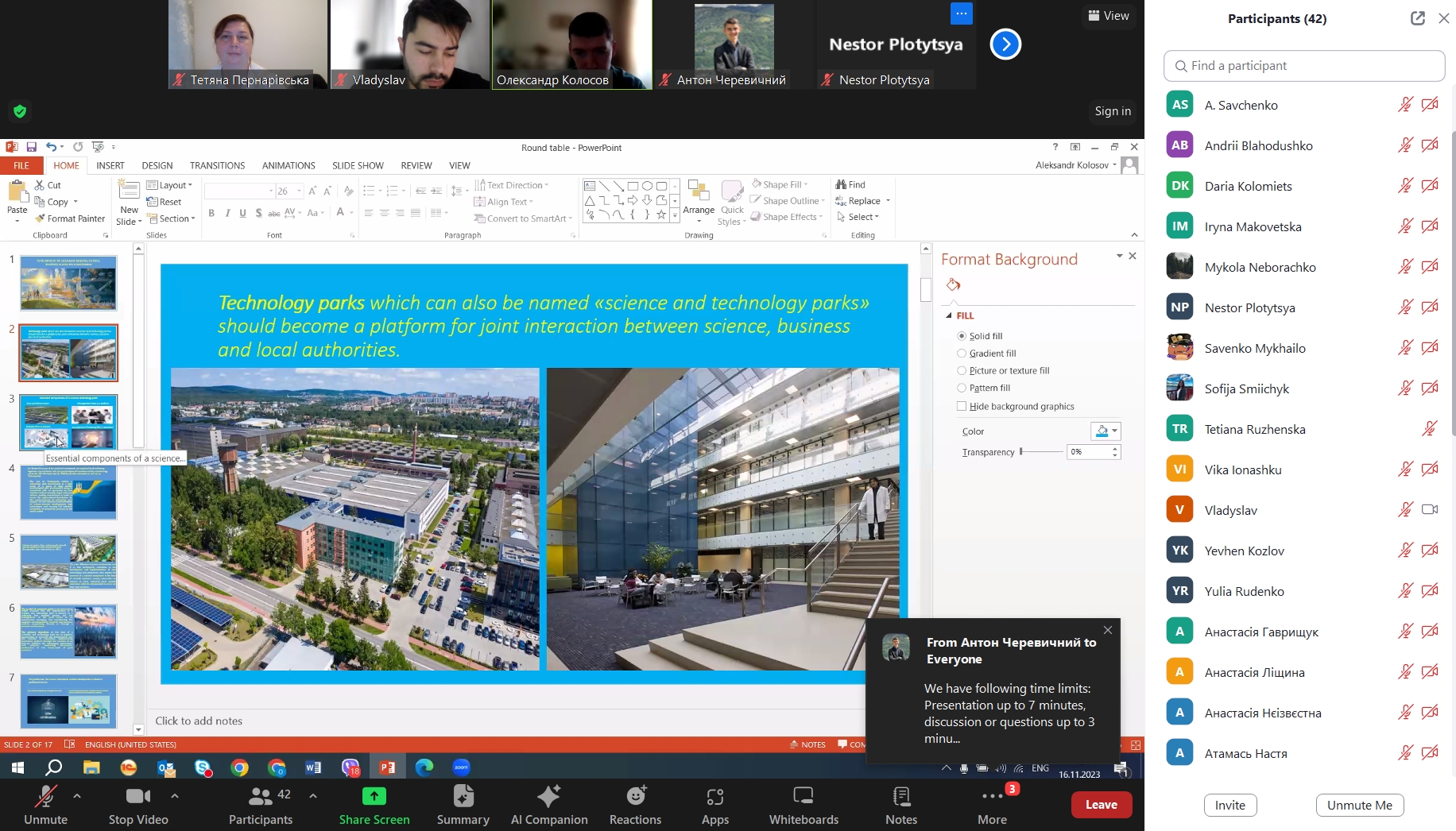Apply Bold formatting in Font group
This screenshot has width=1456, height=831.
click(x=211, y=213)
